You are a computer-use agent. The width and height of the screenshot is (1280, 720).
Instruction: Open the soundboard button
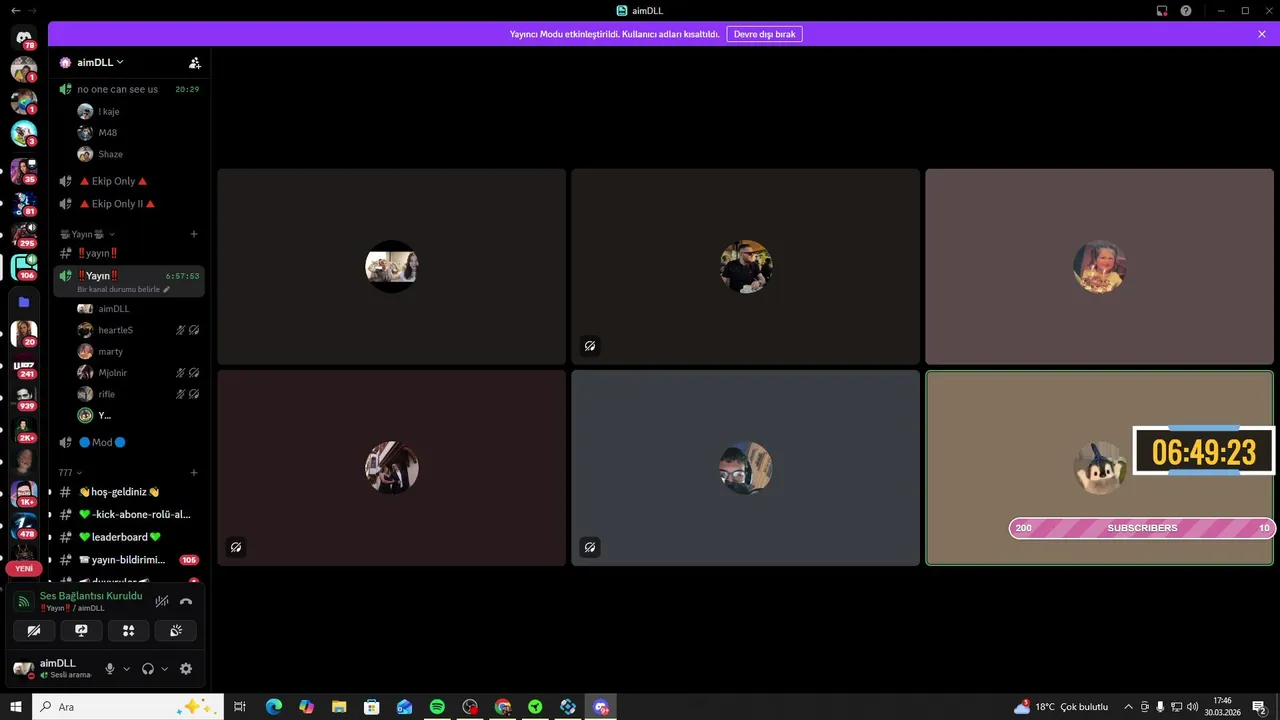point(176,631)
